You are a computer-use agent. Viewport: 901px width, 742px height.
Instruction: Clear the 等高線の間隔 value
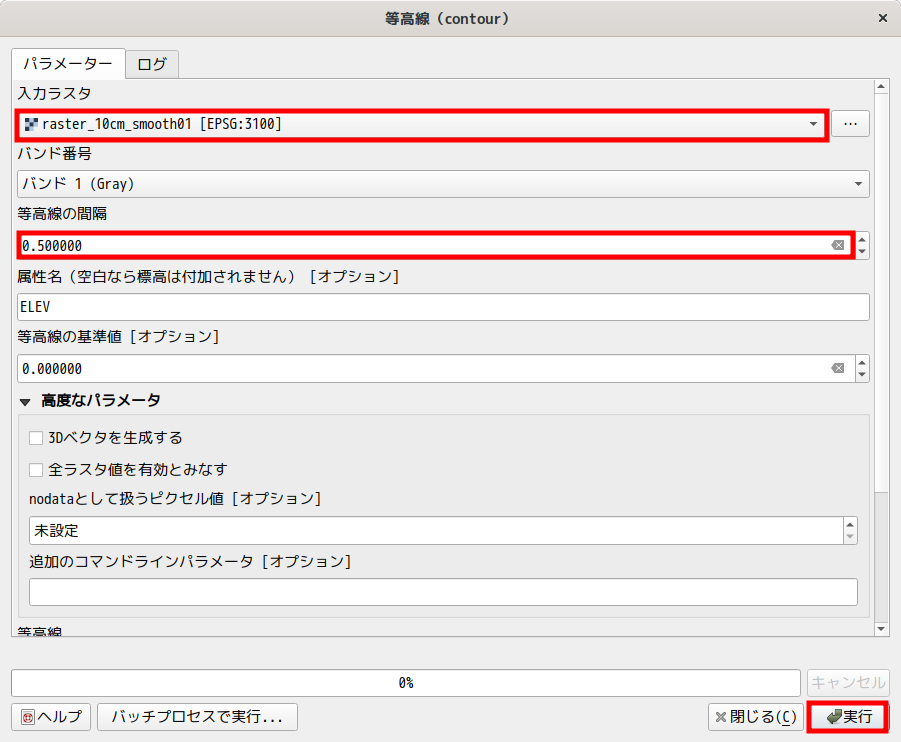[x=838, y=245]
